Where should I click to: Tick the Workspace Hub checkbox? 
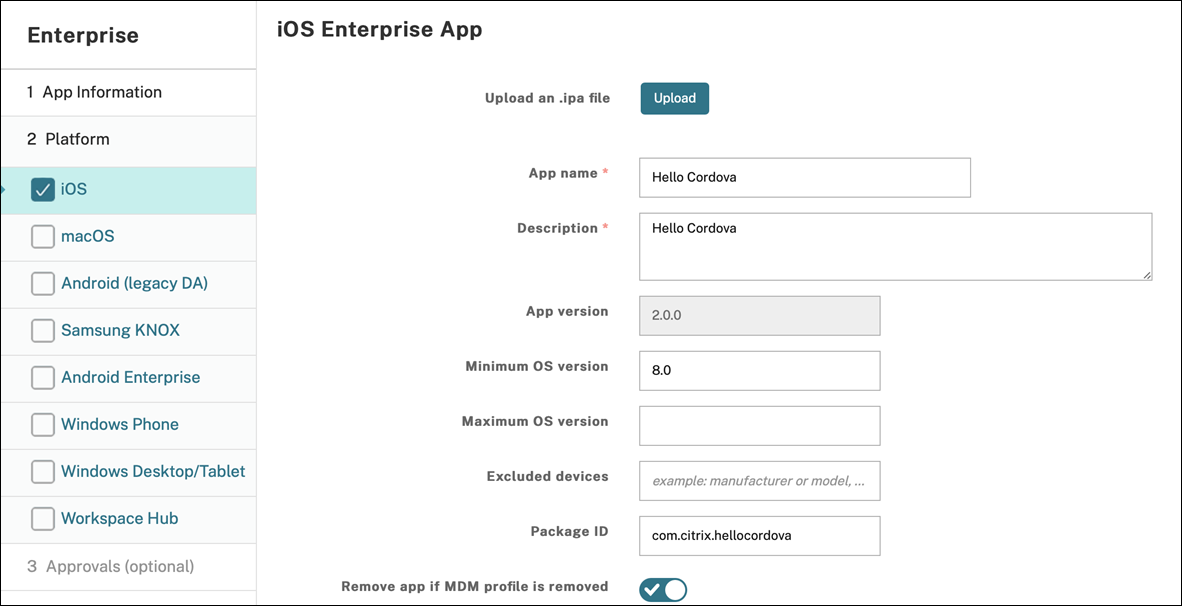coord(43,519)
